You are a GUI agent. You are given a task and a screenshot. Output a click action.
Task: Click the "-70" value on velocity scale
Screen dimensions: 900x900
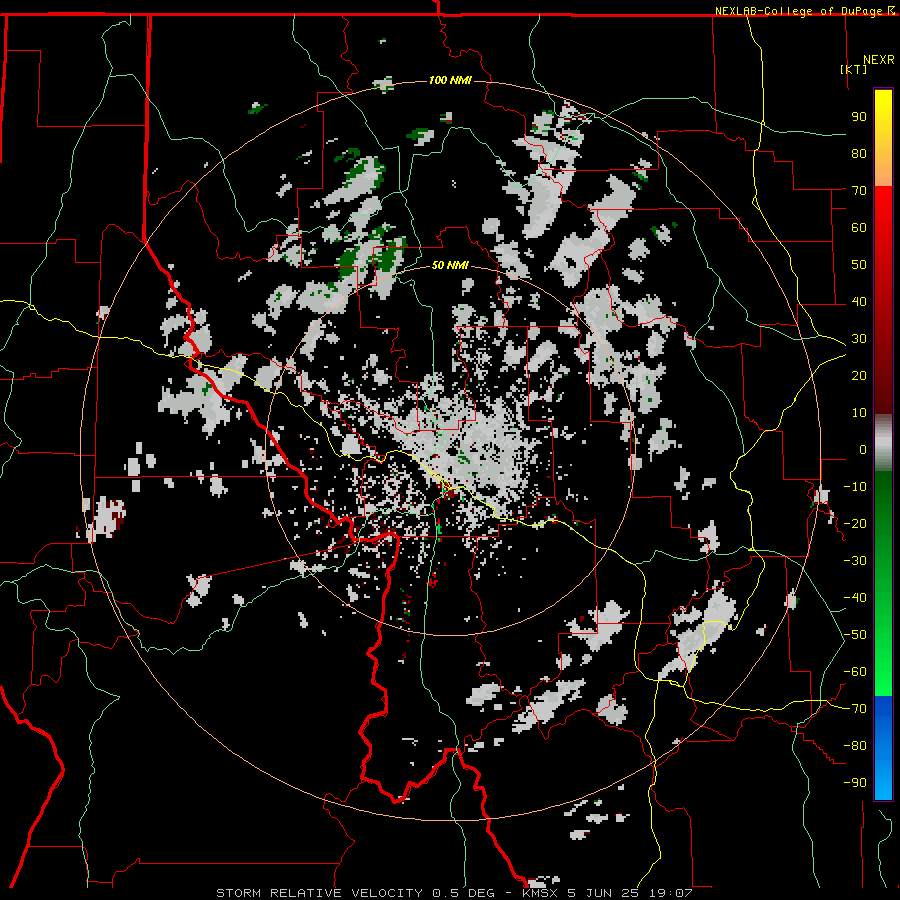point(855,709)
